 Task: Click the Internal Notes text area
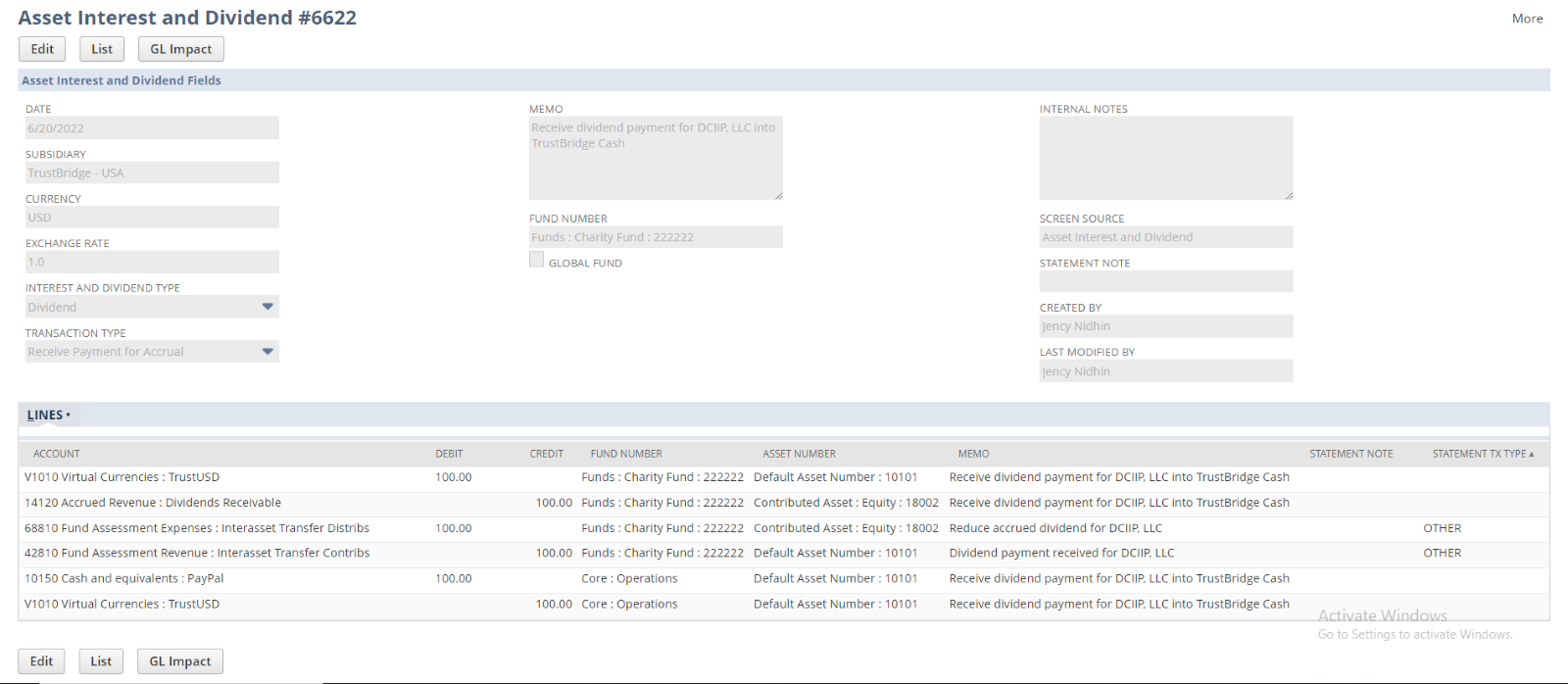[x=1165, y=158]
